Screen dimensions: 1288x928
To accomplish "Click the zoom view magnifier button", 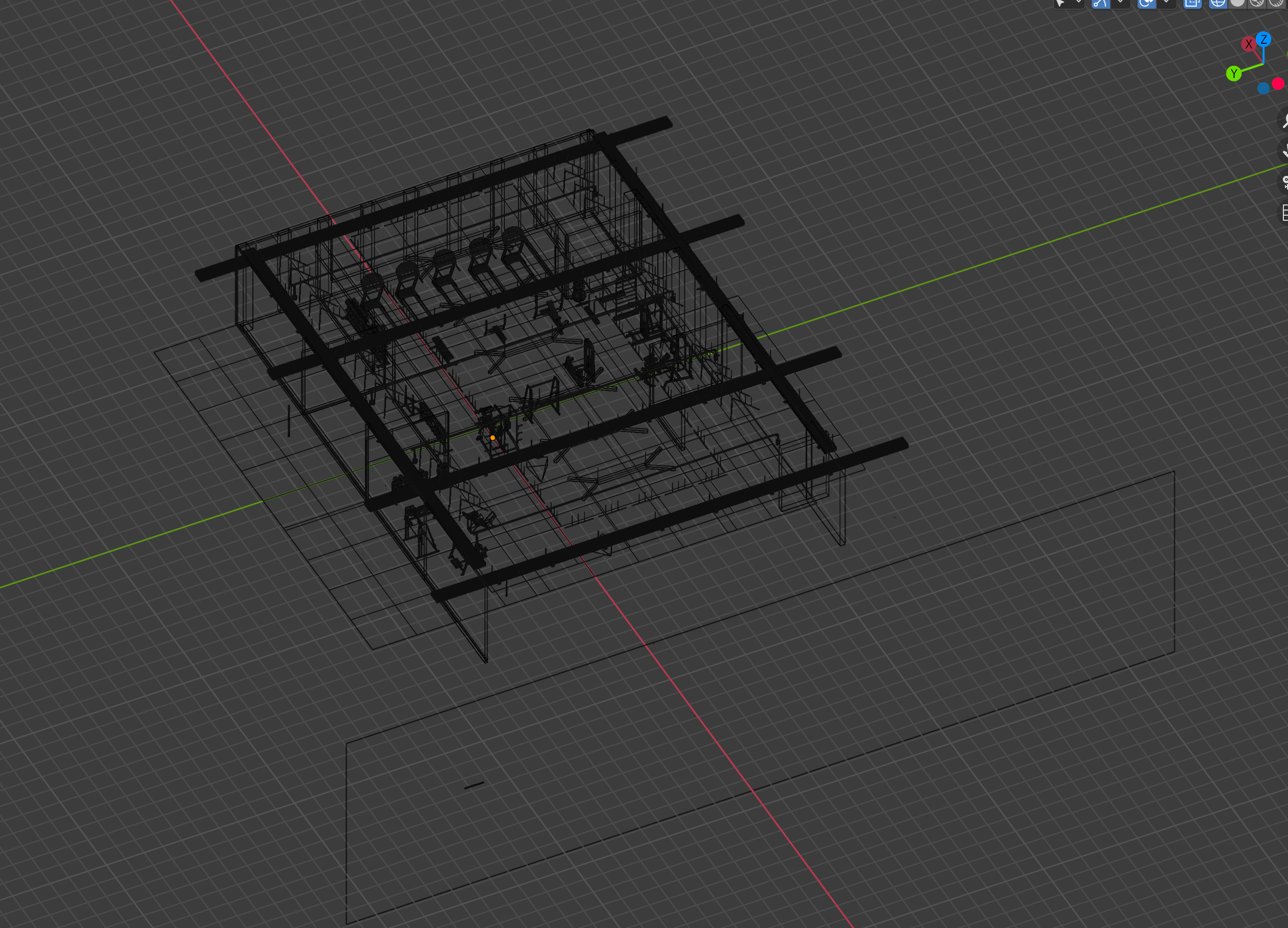I will pos(1283,120).
